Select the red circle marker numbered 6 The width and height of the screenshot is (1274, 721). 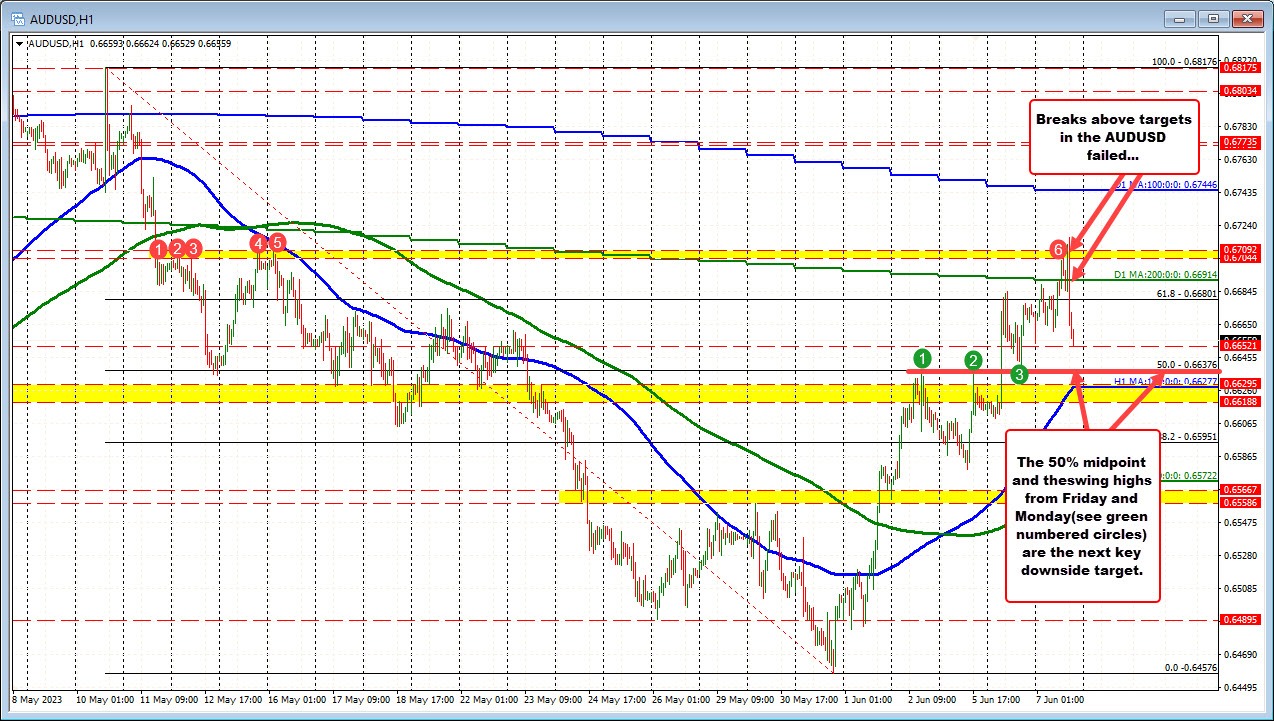pos(1058,248)
